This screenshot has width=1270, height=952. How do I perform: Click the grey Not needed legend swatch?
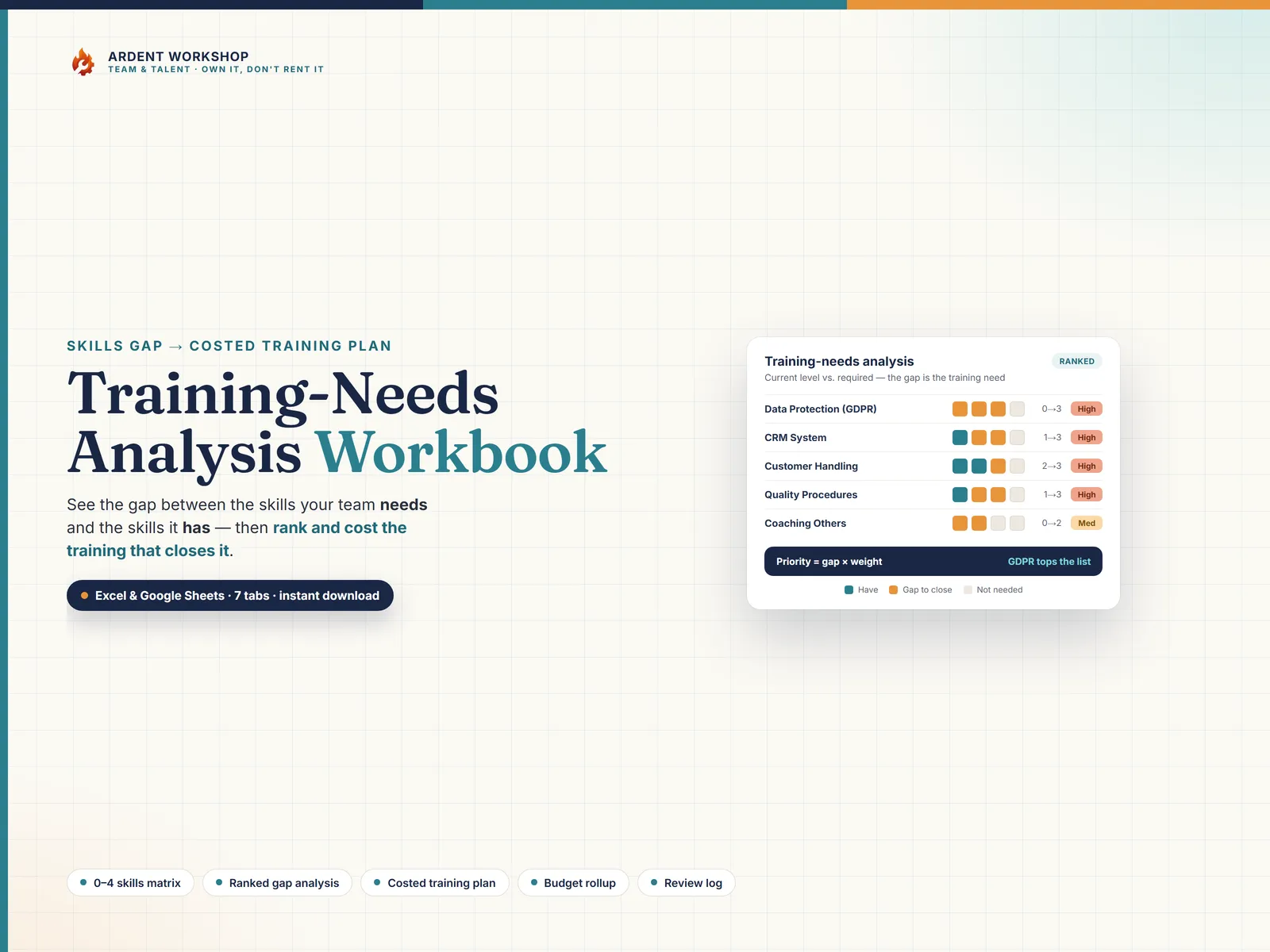pyautogui.click(x=968, y=590)
